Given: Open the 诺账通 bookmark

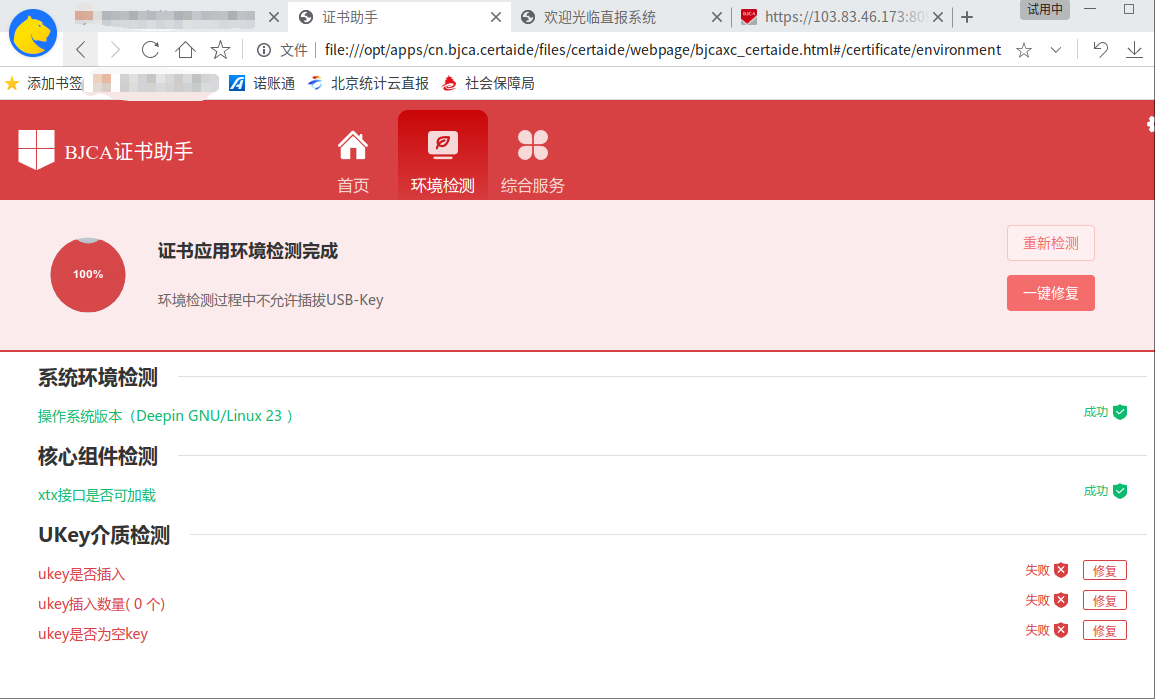Looking at the screenshot, I should click(262, 83).
